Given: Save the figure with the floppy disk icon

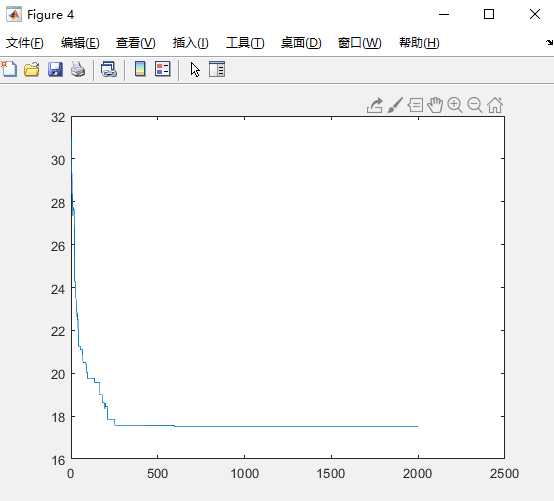Looking at the screenshot, I should (55, 69).
